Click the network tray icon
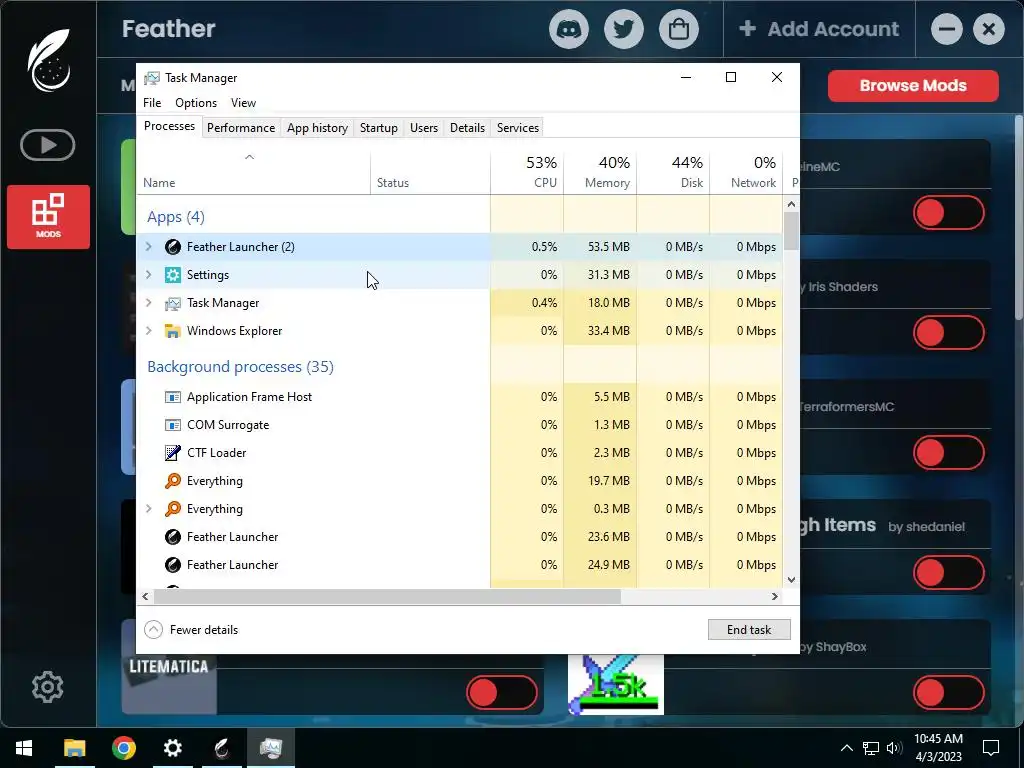The height and width of the screenshot is (768, 1024). click(x=870, y=748)
